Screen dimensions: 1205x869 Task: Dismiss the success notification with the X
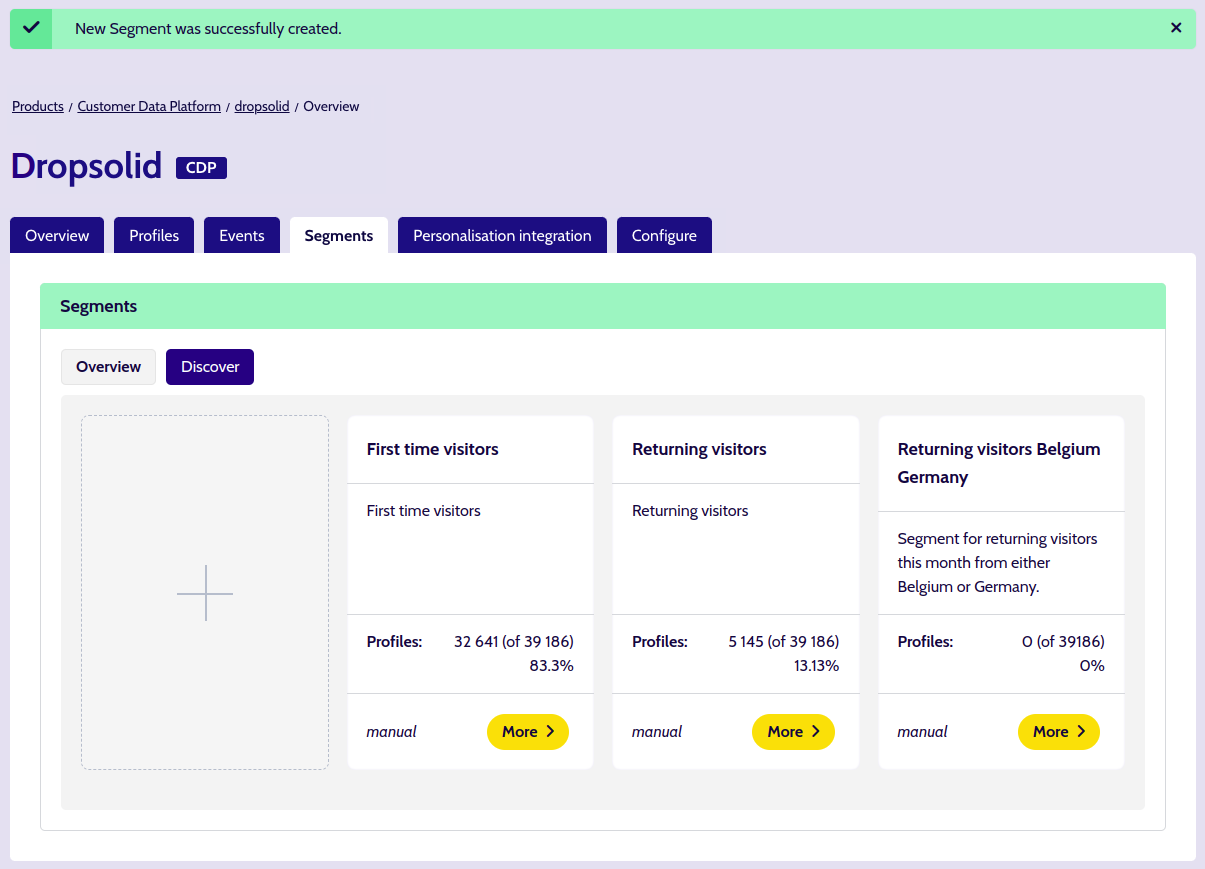tap(1176, 28)
